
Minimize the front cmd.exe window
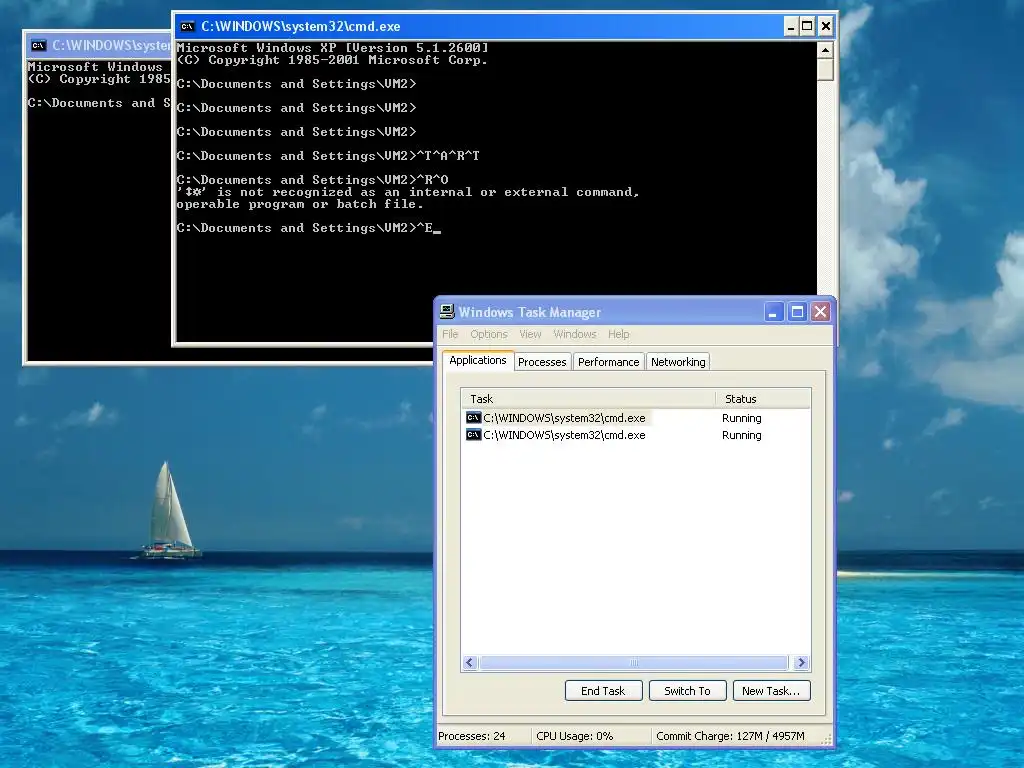click(x=791, y=26)
